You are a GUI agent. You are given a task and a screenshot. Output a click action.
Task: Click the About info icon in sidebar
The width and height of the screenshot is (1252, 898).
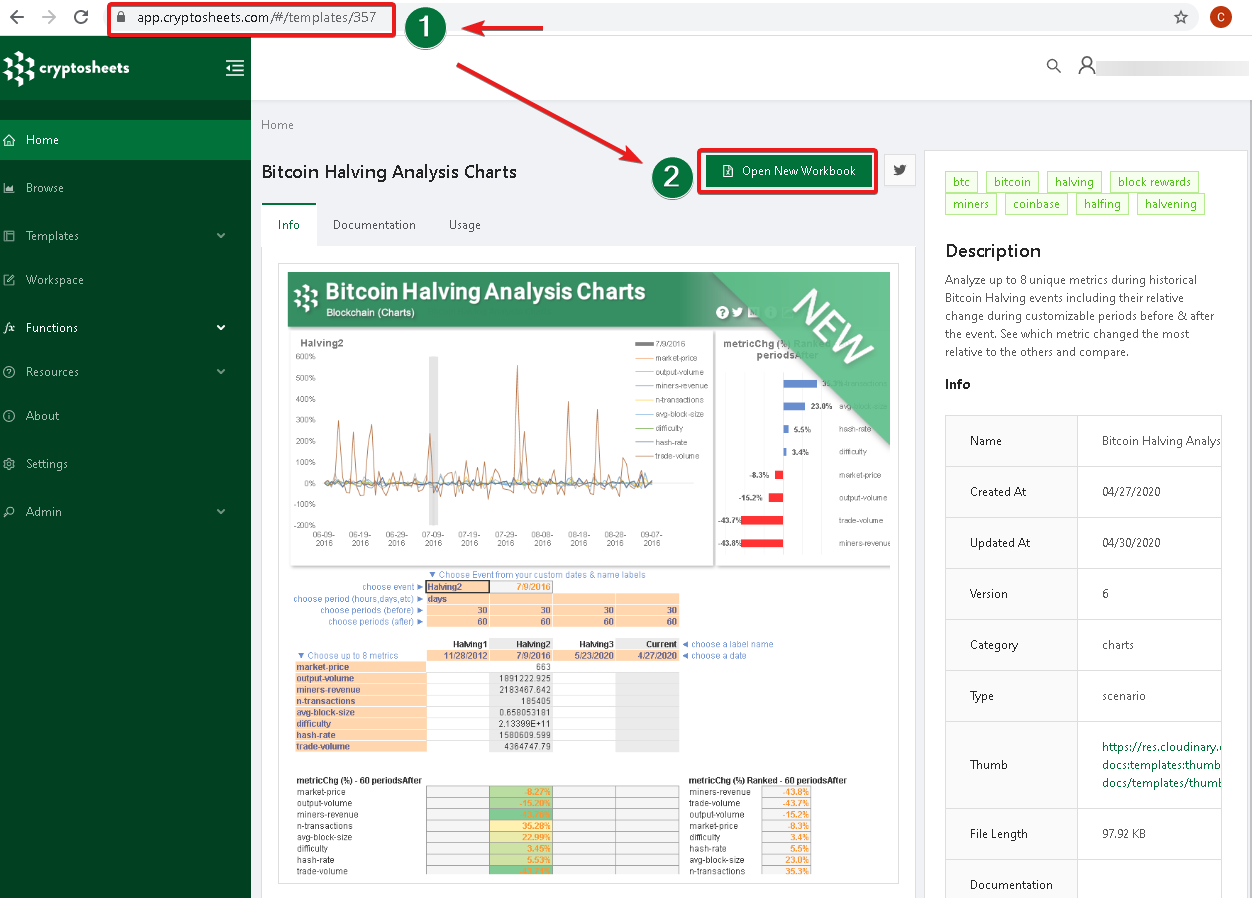(10, 416)
